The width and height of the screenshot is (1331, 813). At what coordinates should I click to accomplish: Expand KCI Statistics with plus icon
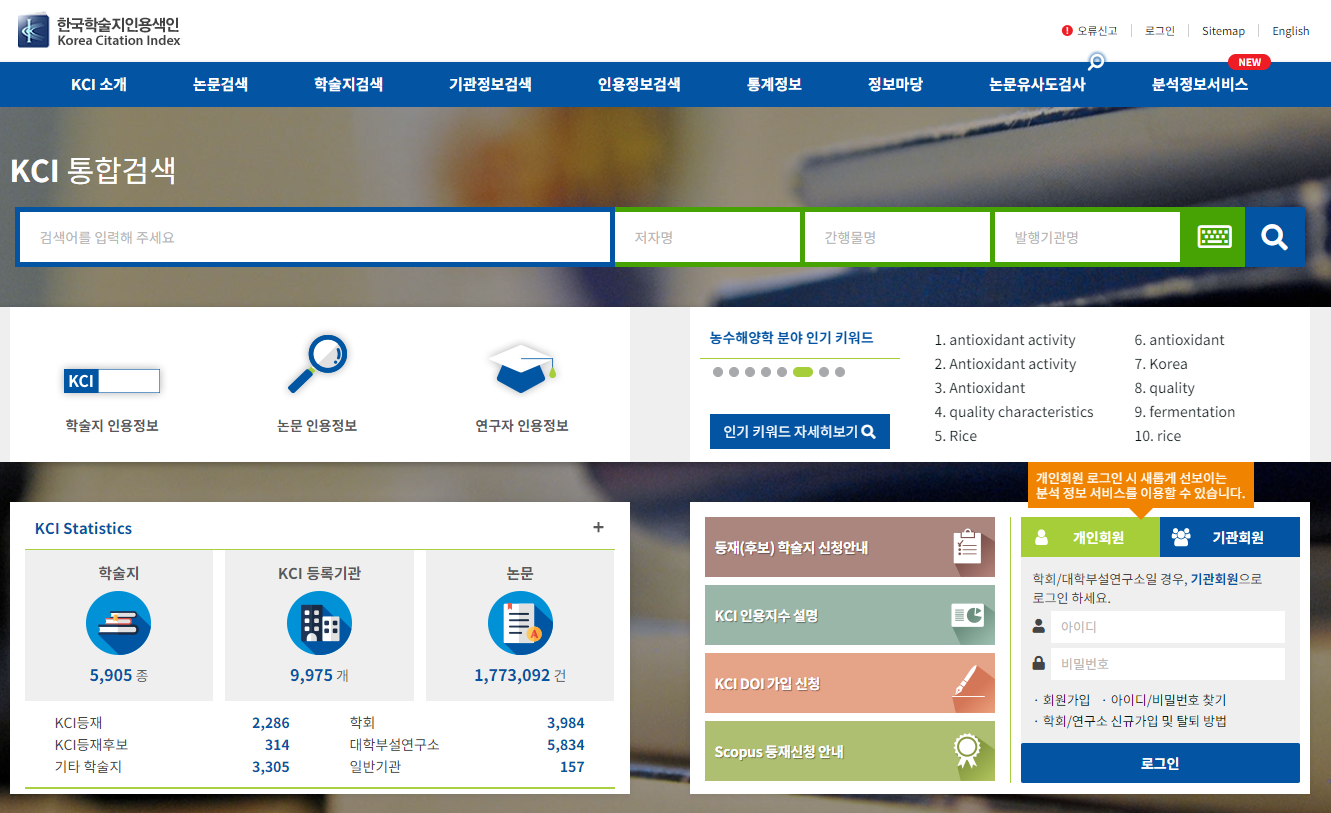(x=598, y=527)
